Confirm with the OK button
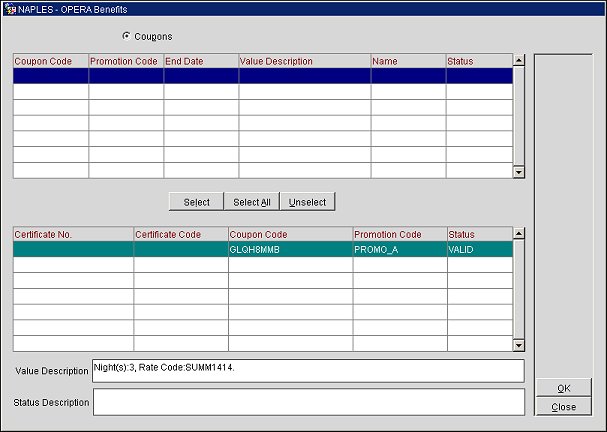The width and height of the screenshot is (607, 432). tap(563, 388)
